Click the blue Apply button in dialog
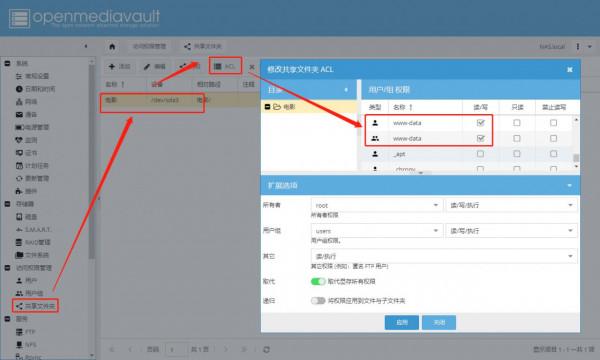600x360 pixels. [x=401, y=323]
